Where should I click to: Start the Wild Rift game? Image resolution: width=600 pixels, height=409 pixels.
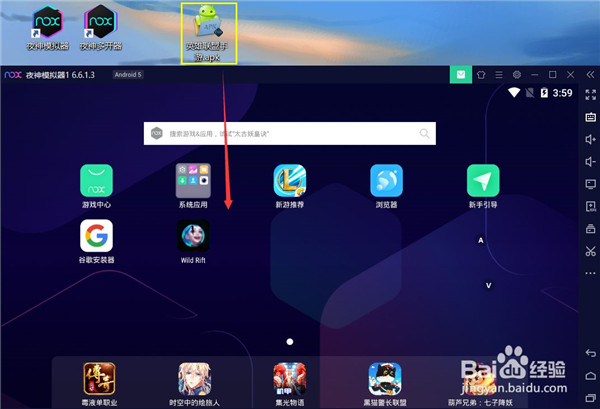click(192, 236)
